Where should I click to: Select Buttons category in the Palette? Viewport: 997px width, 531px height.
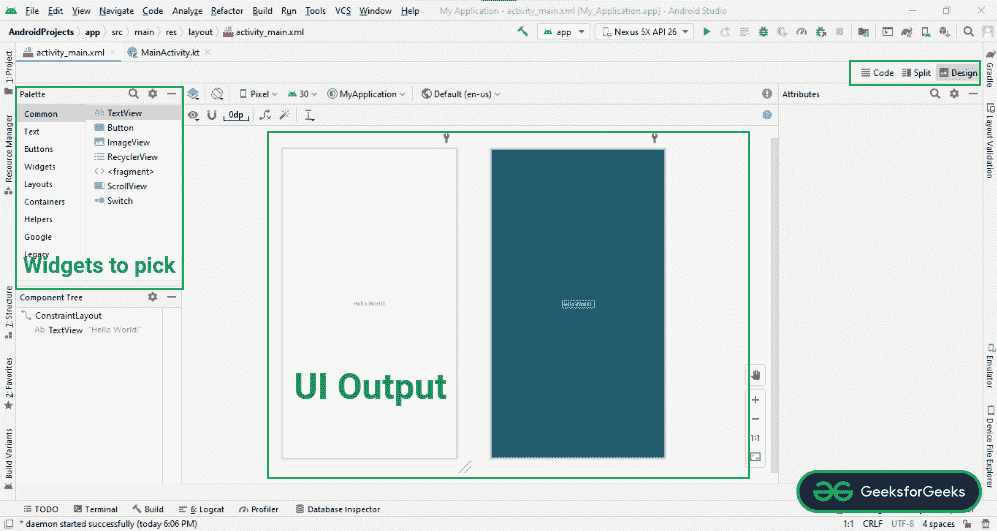pyautogui.click(x=39, y=149)
